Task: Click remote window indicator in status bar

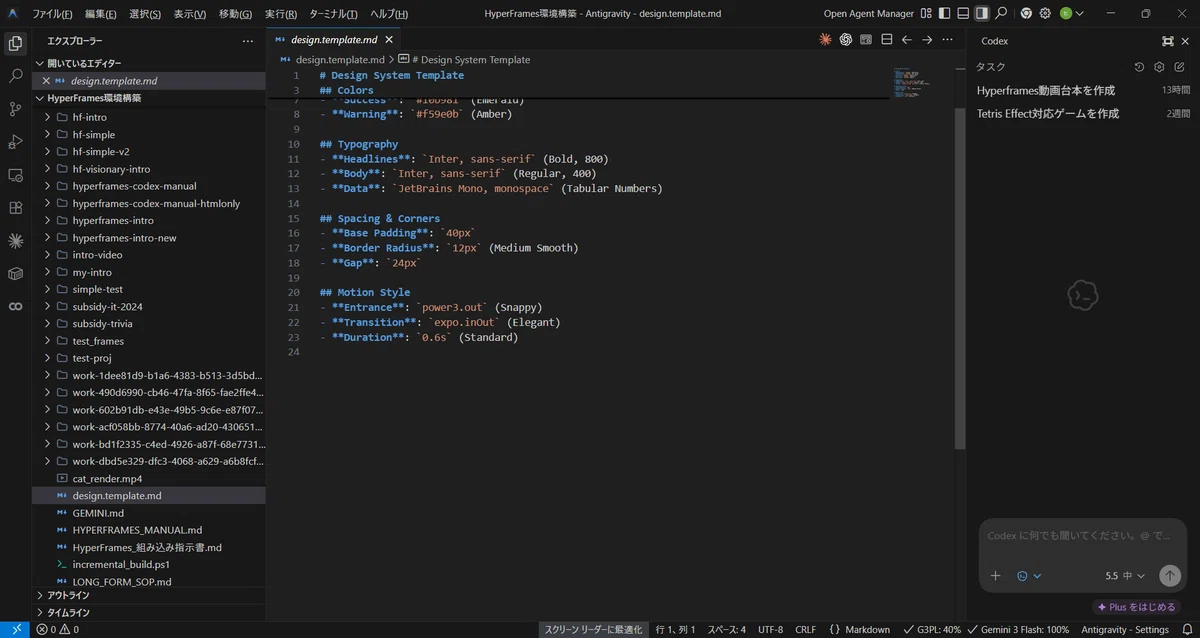Action: pyautogui.click(x=15, y=630)
